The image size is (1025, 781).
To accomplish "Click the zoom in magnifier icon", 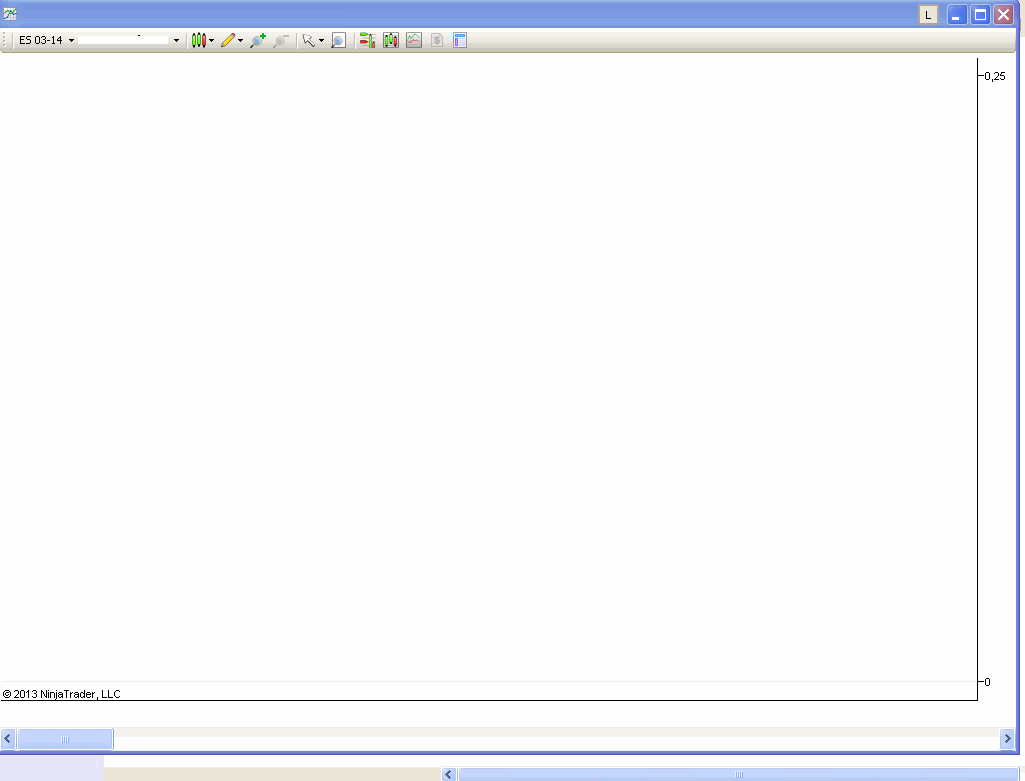I will (258, 41).
